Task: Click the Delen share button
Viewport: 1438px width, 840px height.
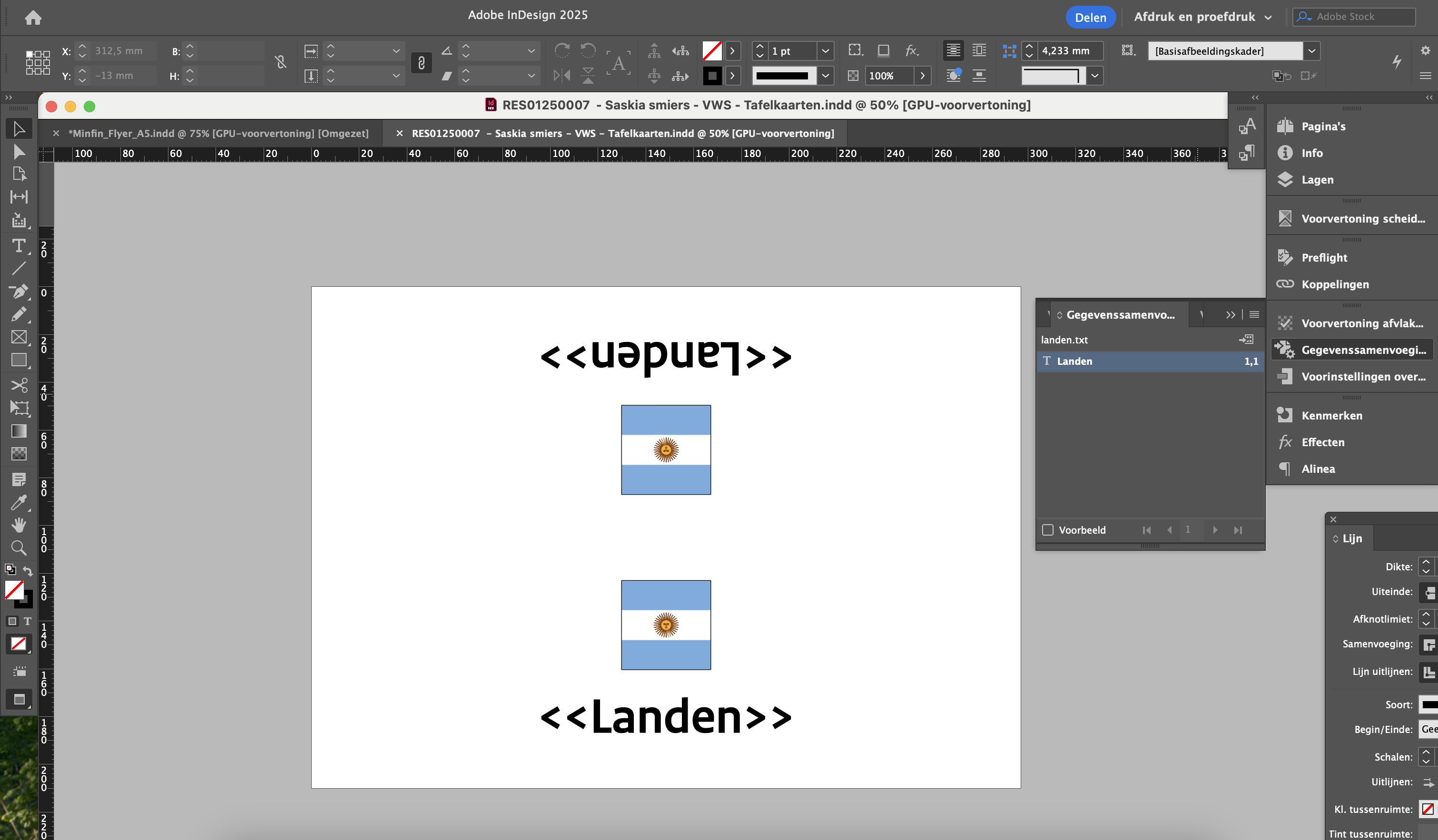Action: 1091,17
